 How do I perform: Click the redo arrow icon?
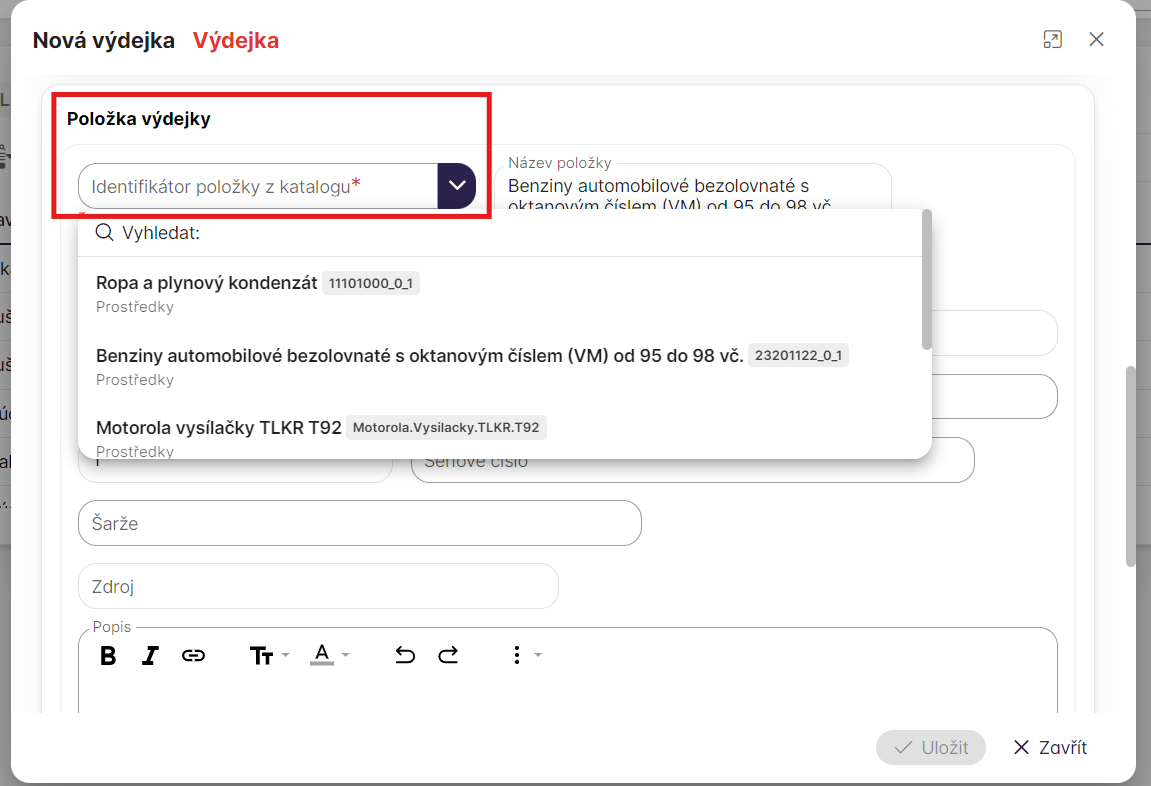tap(448, 656)
